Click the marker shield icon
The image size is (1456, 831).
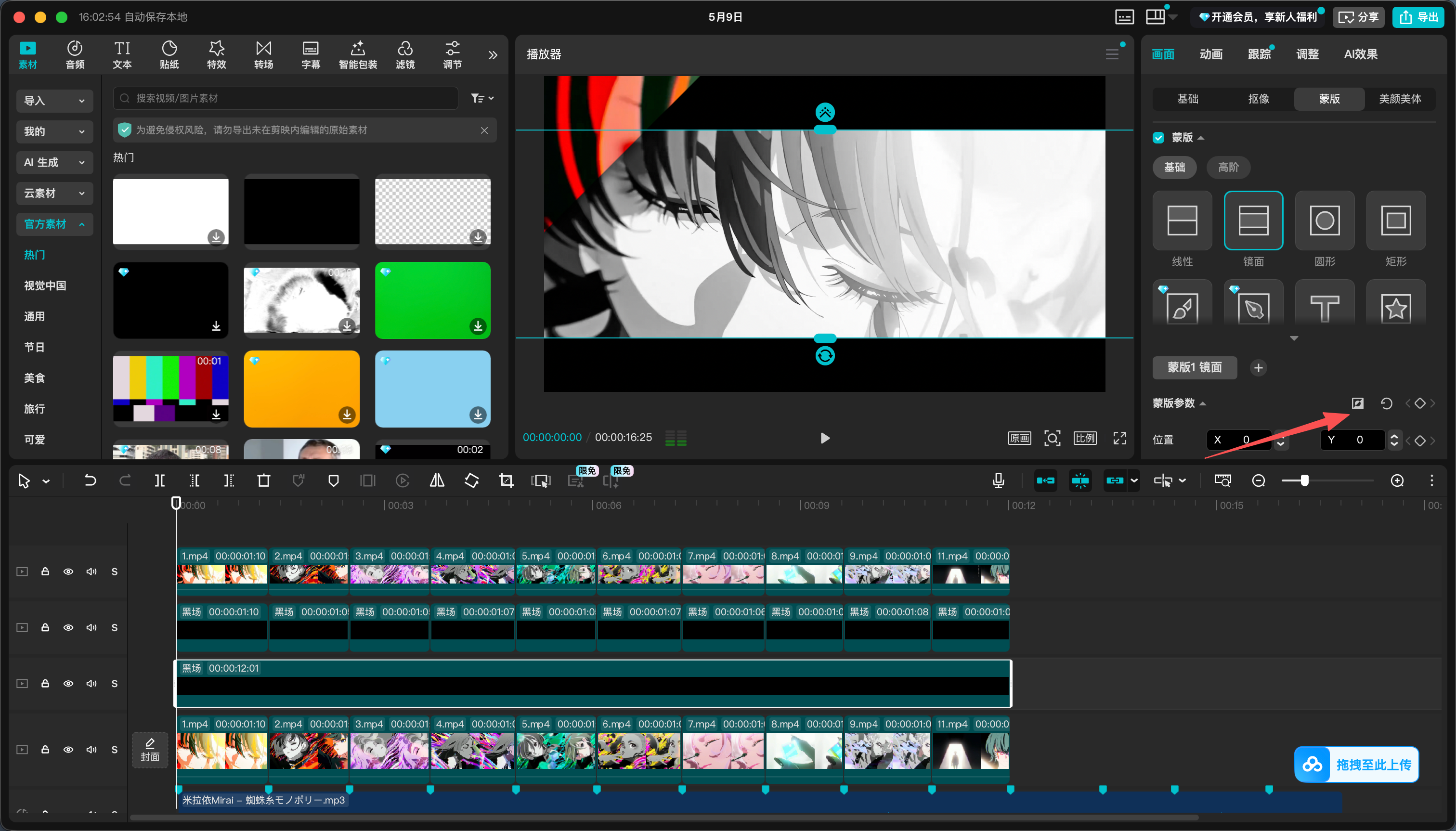(334, 480)
